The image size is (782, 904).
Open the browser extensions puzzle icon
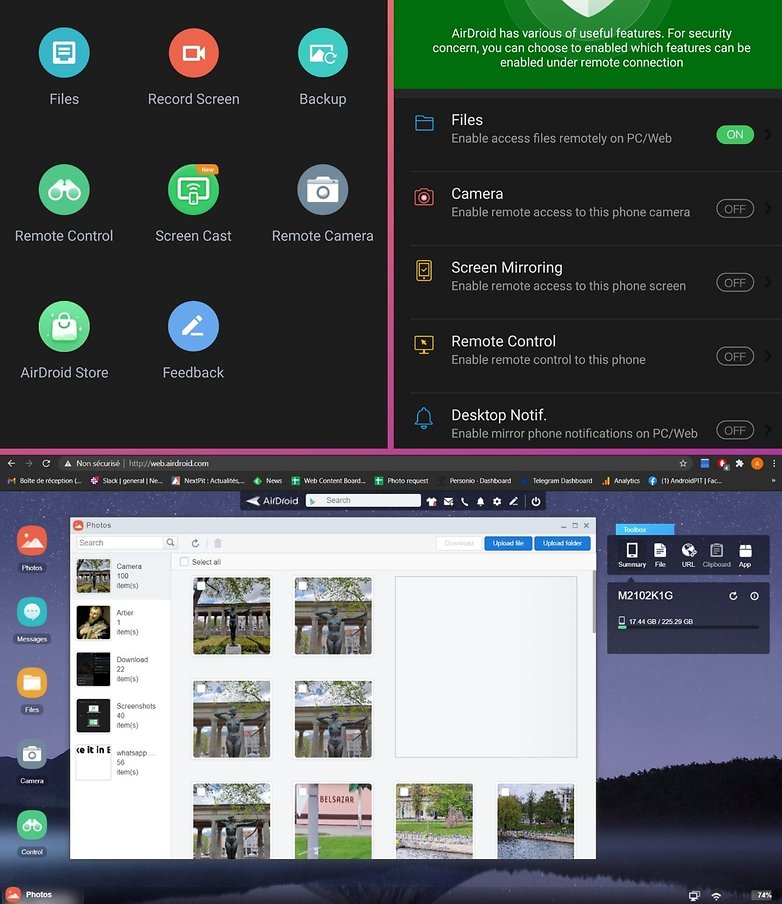tap(739, 464)
